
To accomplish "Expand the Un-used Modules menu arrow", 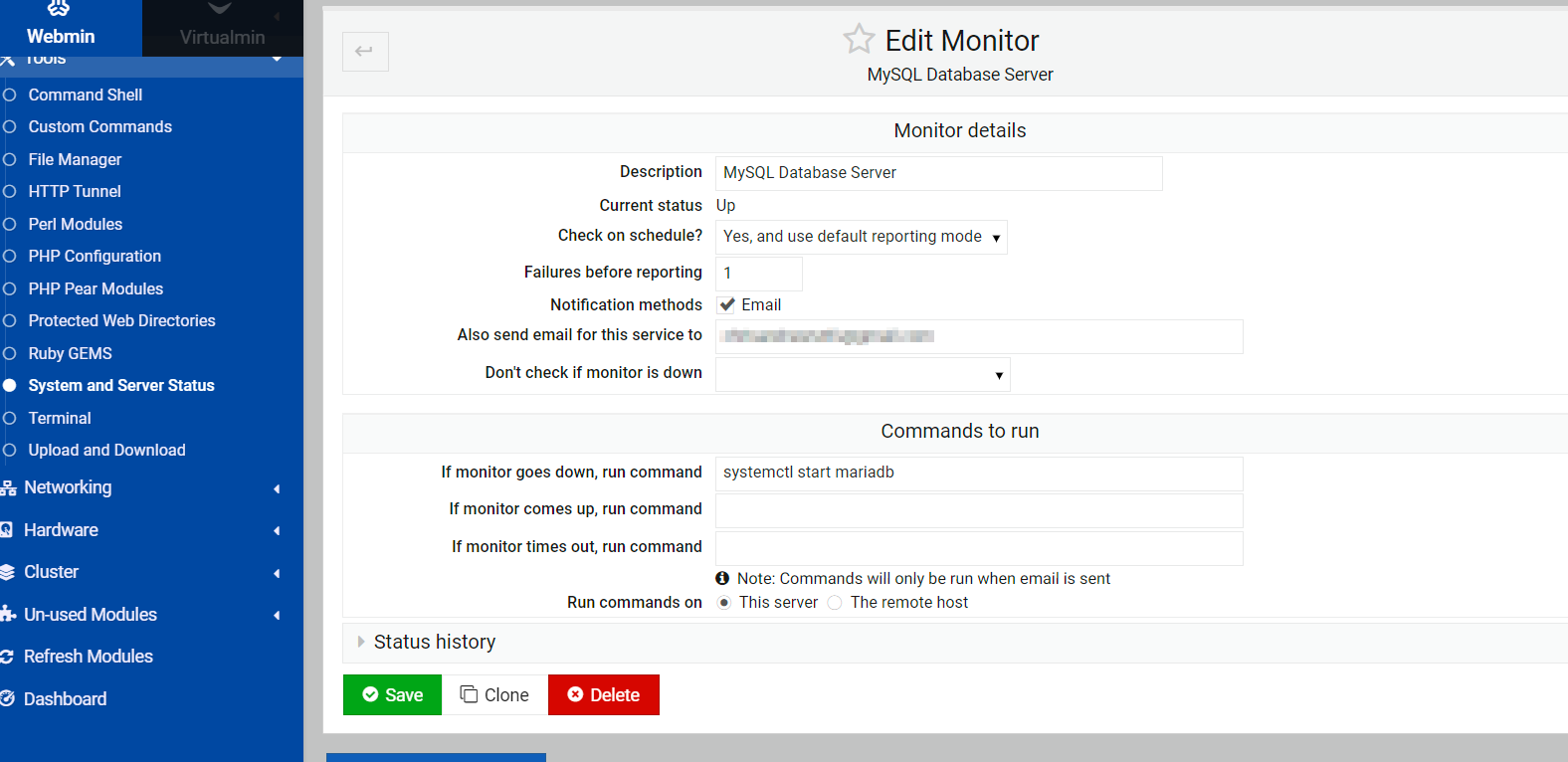I will click(x=278, y=616).
